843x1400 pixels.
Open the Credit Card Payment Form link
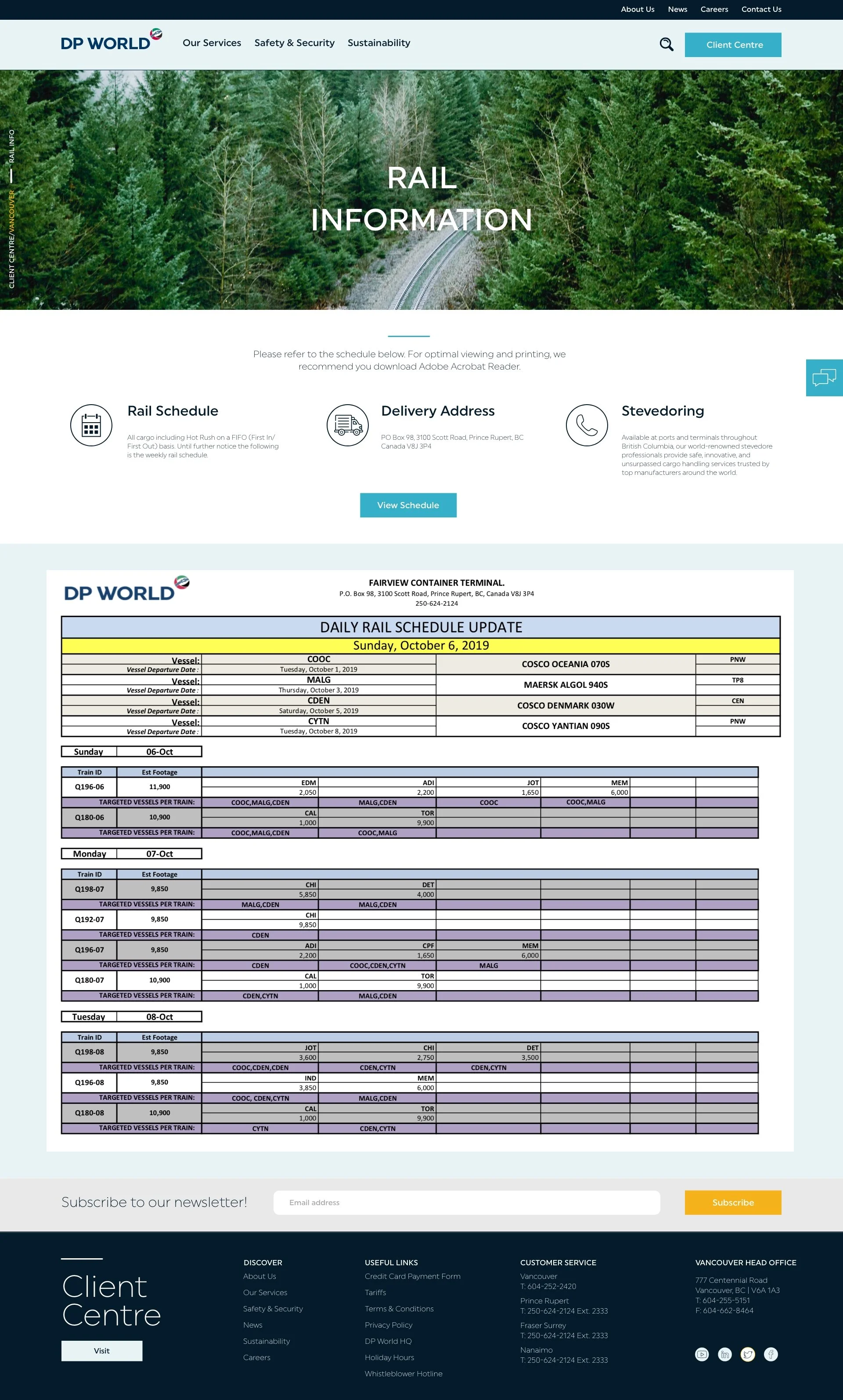(412, 1276)
